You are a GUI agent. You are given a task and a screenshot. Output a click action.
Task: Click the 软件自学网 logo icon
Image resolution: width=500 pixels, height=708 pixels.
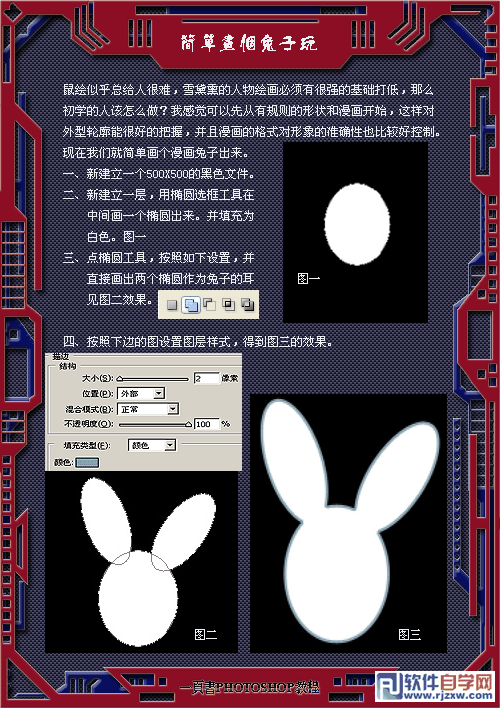click(388, 687)
